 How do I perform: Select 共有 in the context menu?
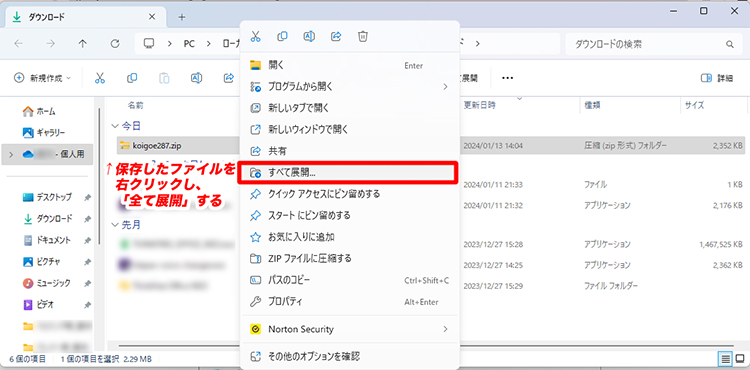[x=350, y=151]
